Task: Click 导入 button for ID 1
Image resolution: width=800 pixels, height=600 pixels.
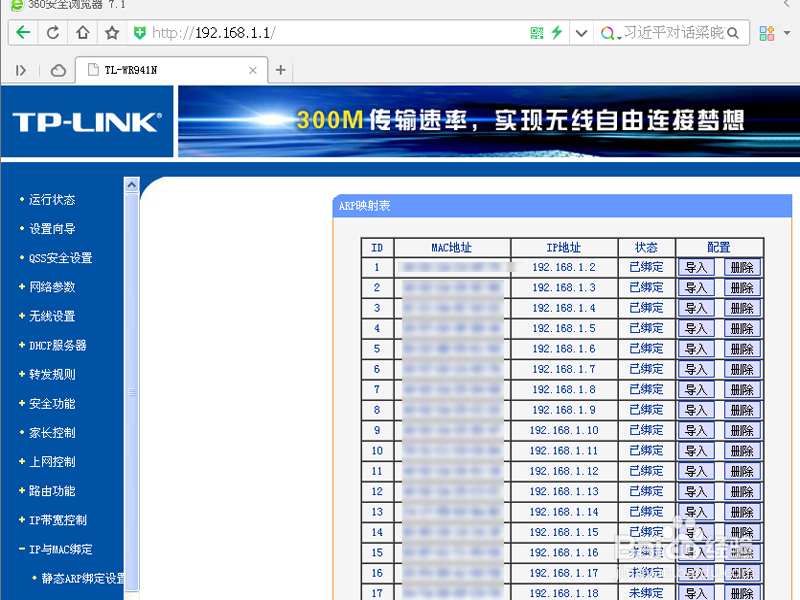Action: point(696,267)
